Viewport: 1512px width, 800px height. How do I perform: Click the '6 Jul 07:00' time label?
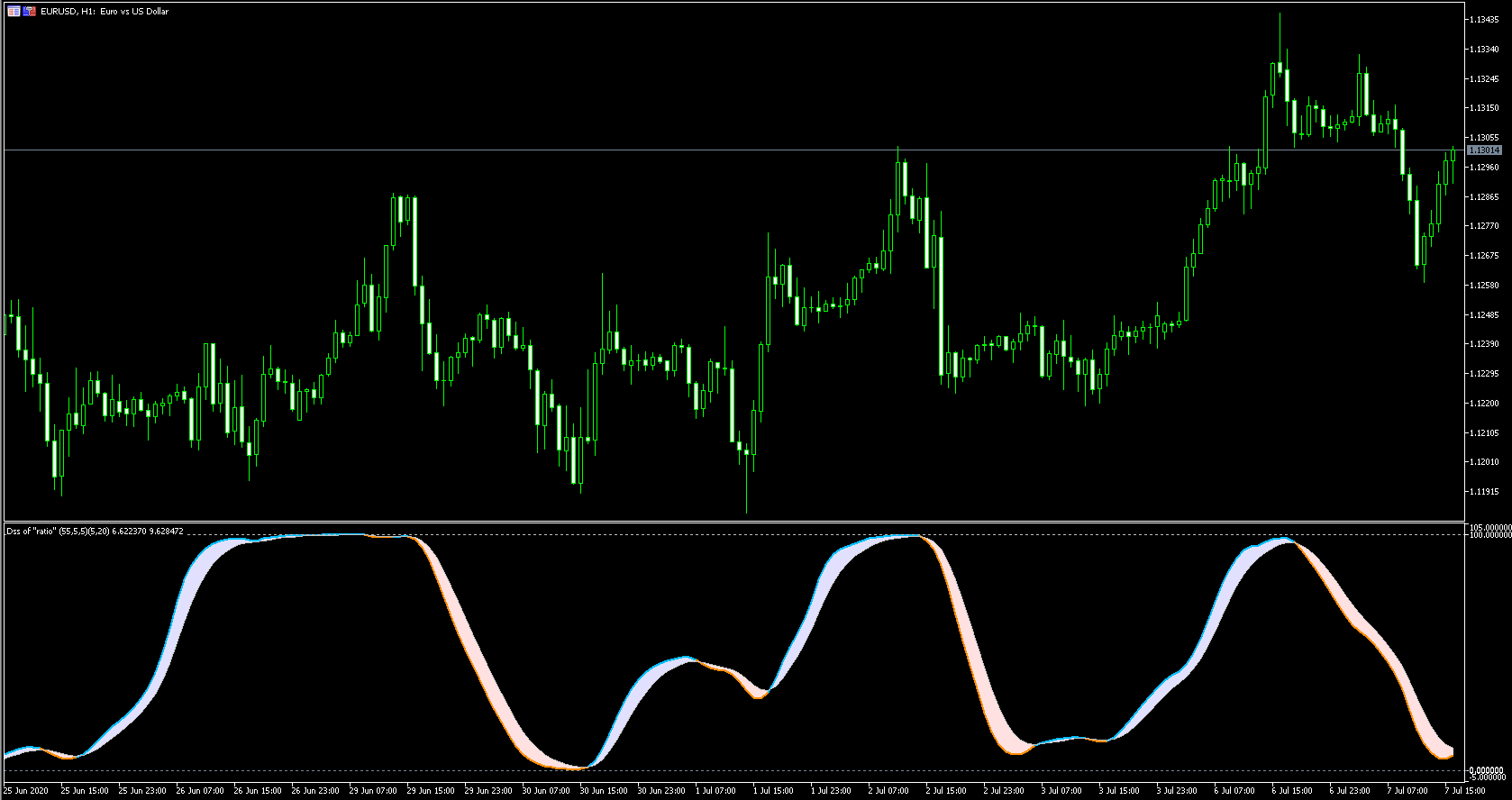(1235, 791)
